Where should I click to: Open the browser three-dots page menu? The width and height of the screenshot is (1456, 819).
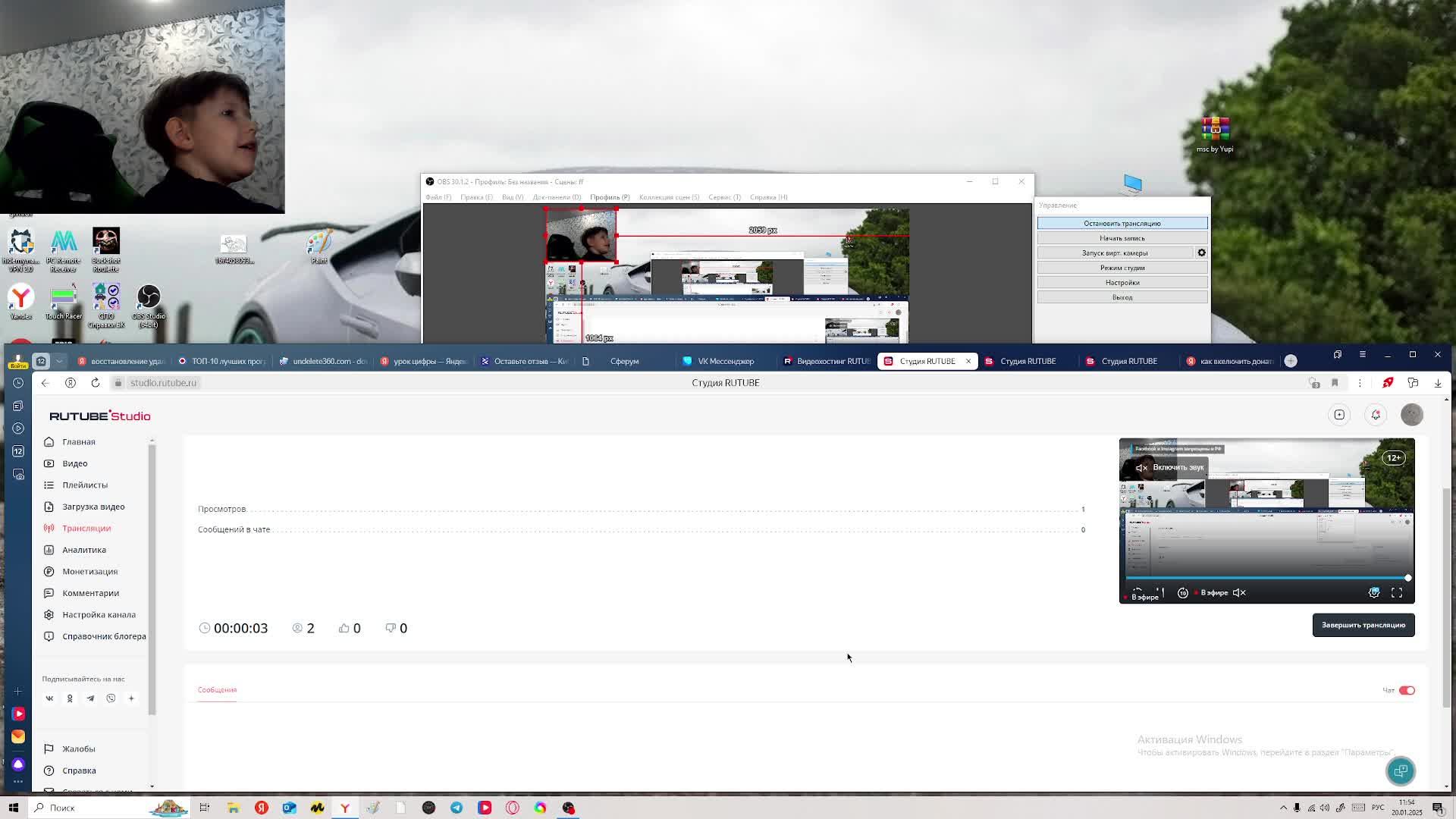[x=1360, y=383]
